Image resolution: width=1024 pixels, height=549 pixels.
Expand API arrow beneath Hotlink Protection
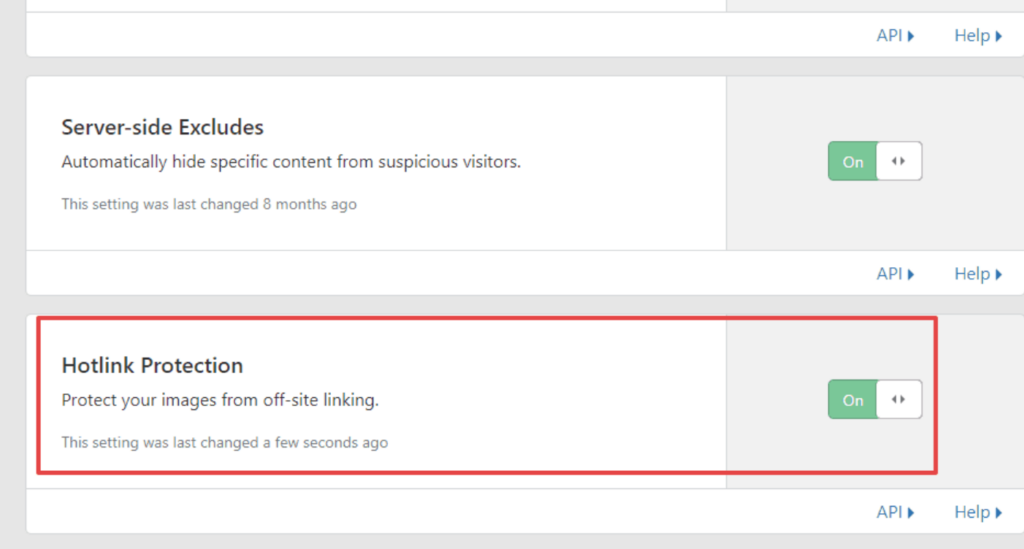point(911,513)
